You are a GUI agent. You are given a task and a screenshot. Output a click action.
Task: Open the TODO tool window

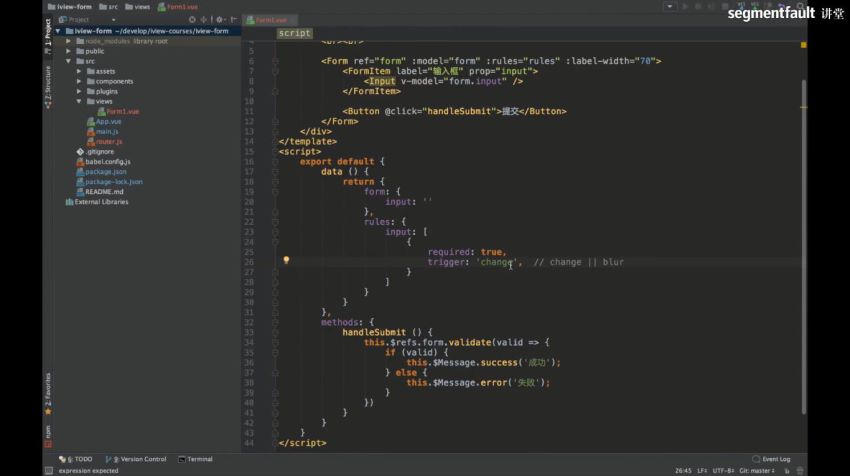tap(76, 459)
